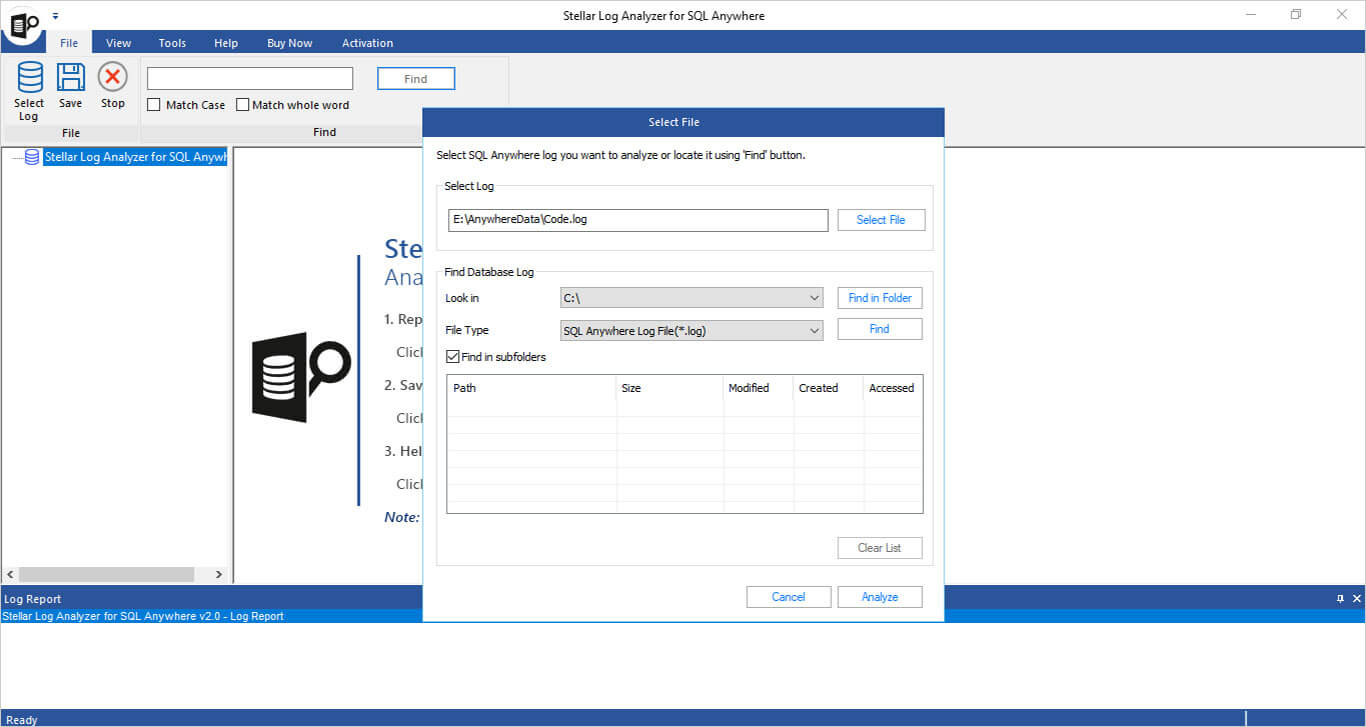
Task: Click the log path field E:\AnywhereData\Code.log
Action: point(638,220)
